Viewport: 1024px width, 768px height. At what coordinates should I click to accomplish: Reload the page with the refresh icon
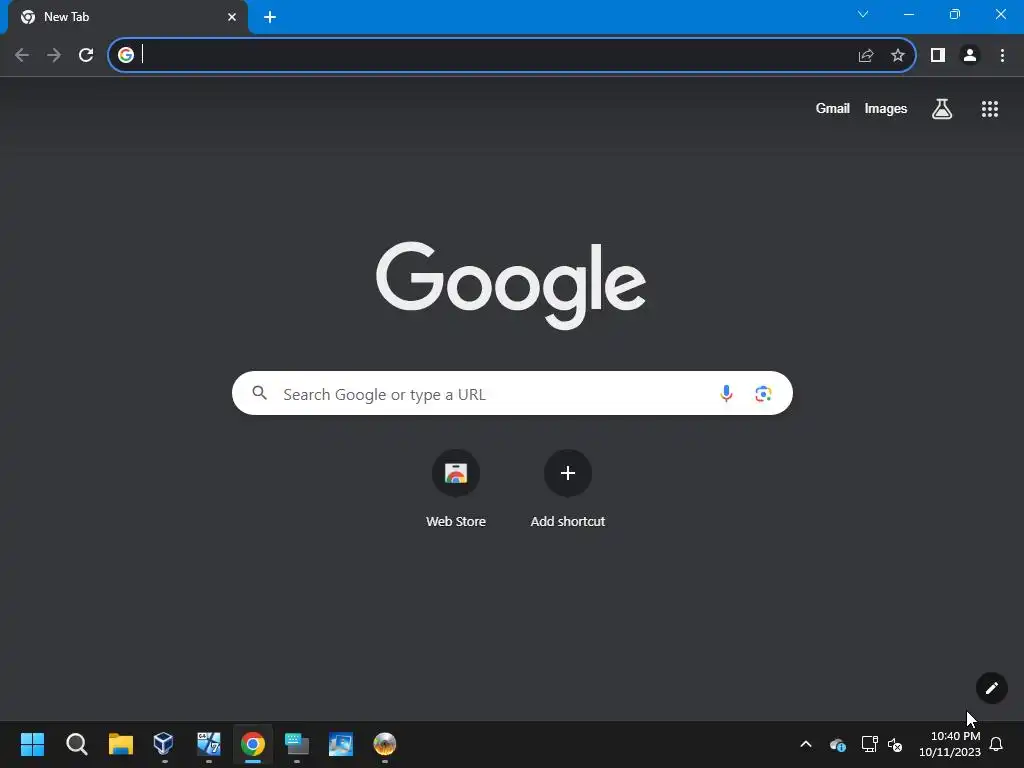pos(86,55)
